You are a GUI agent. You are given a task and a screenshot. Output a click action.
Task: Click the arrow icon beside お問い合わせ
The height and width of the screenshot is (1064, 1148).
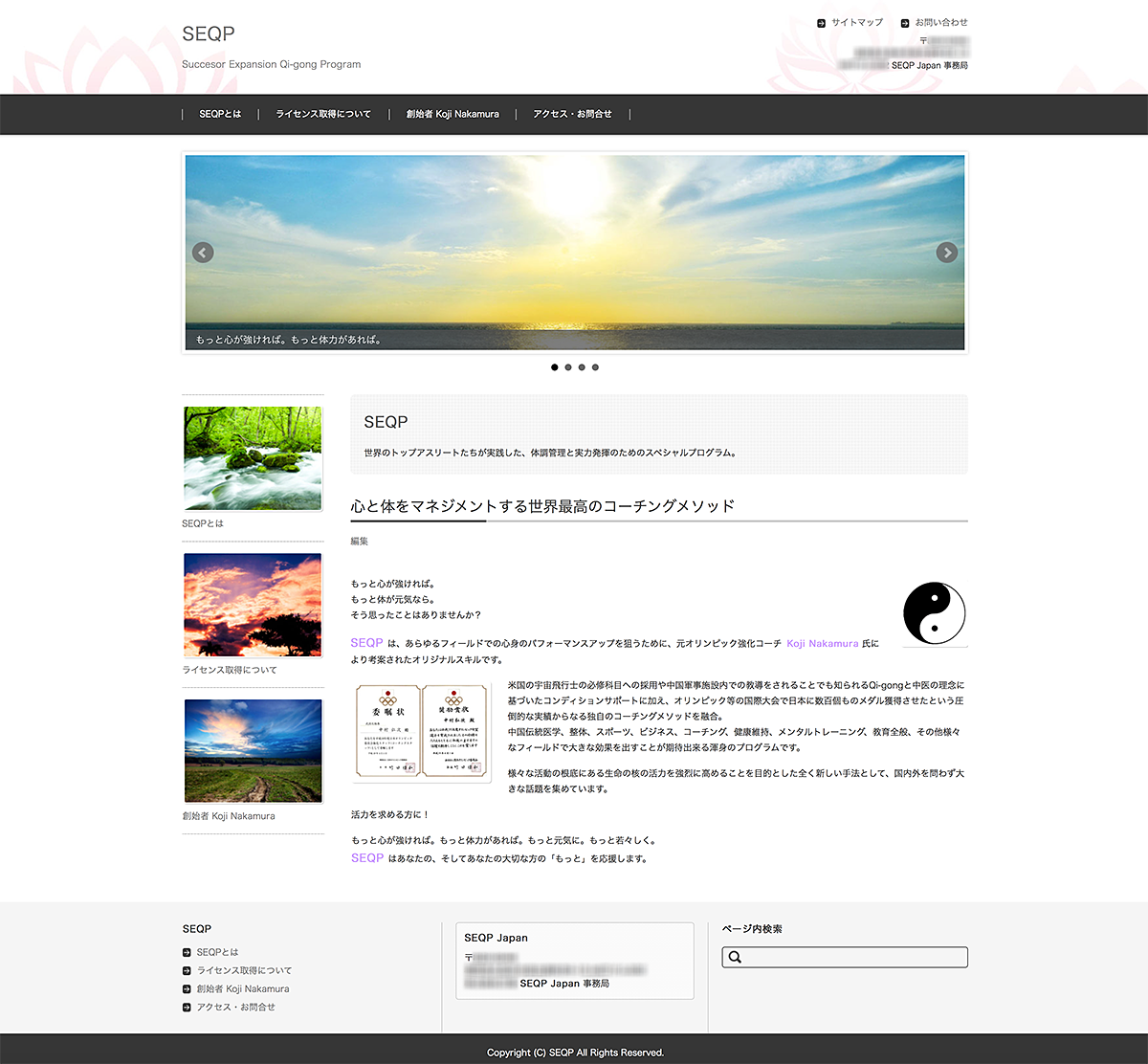(x=905, y=23)
